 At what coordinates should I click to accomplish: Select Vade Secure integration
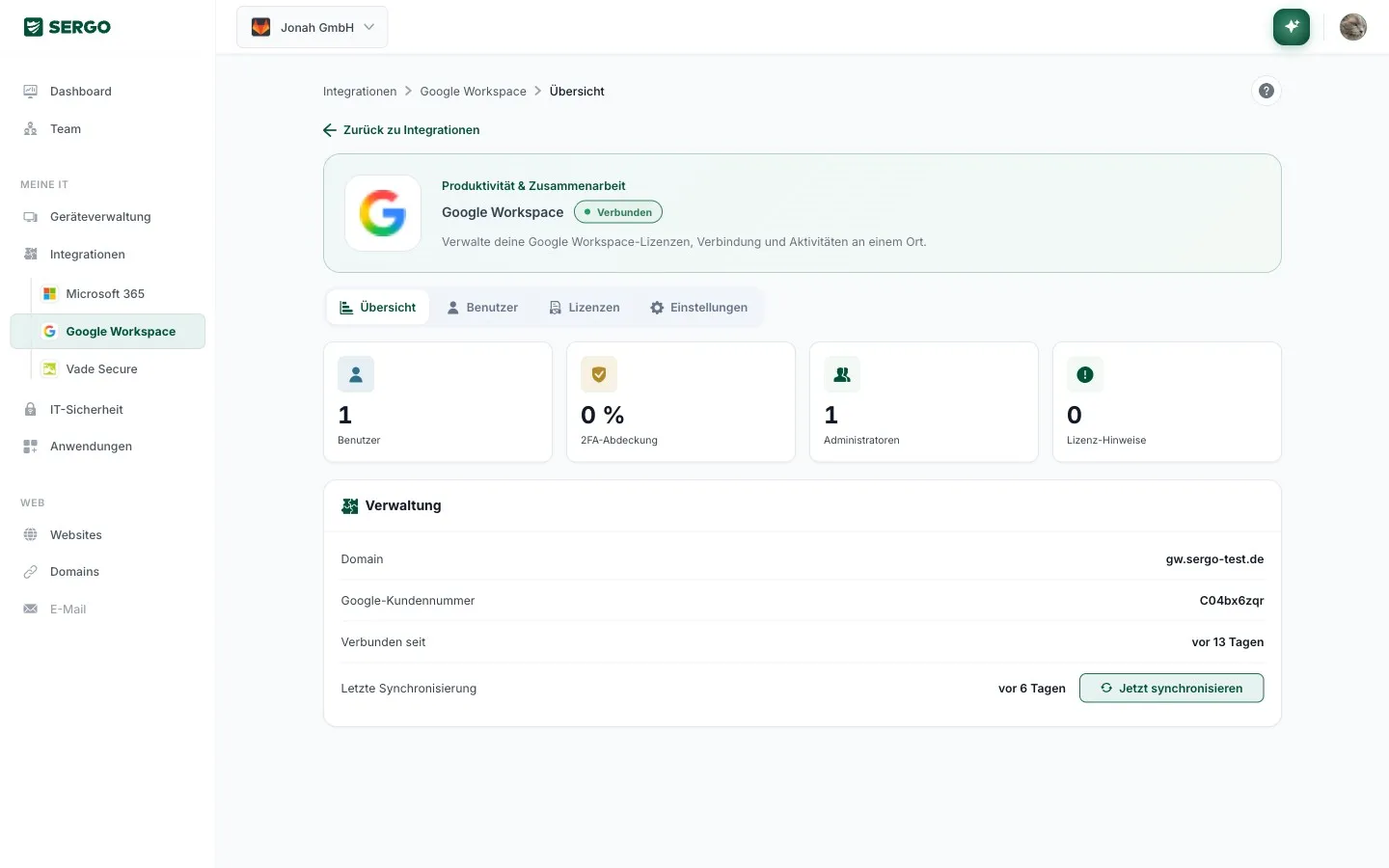[118, 369]
